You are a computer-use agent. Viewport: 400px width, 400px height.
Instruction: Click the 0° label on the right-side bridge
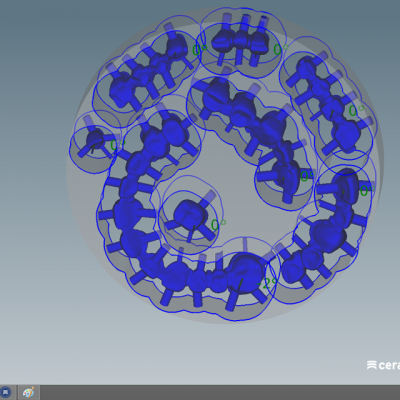(356, 110)
